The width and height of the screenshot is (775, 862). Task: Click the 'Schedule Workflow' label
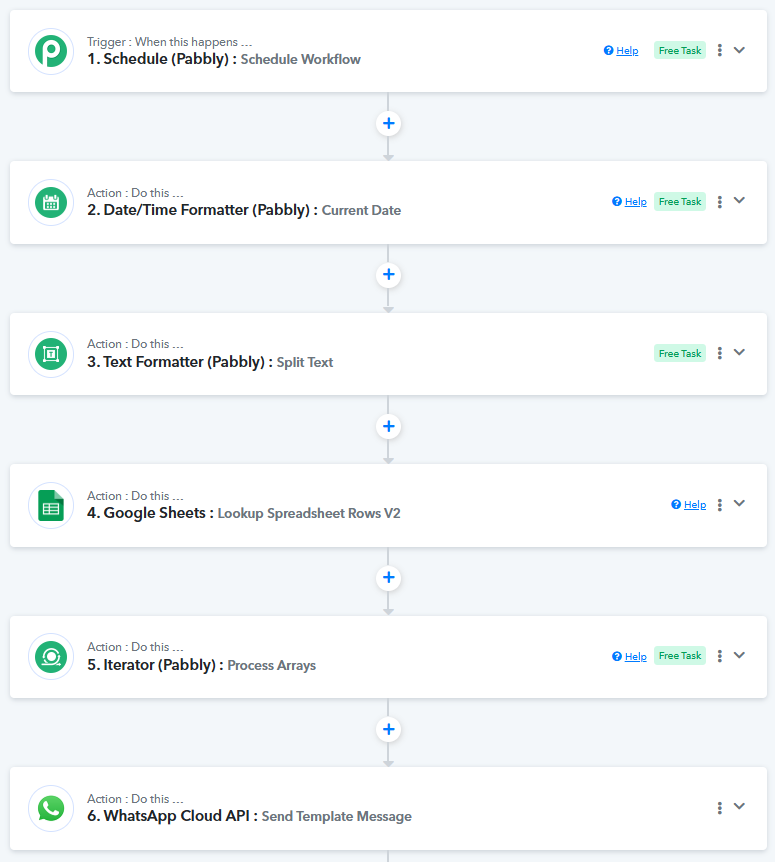click(x=301, y=59)
